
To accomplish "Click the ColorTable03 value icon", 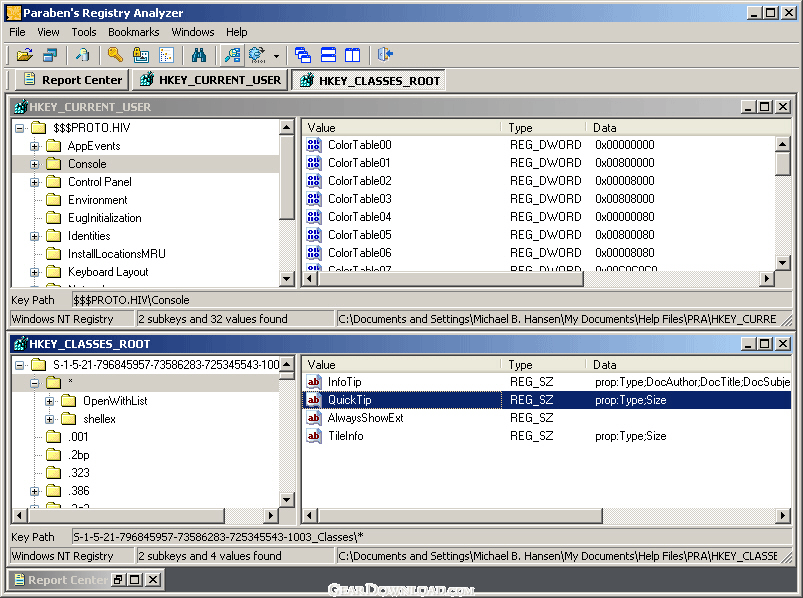I will click(x=314, y=199).
